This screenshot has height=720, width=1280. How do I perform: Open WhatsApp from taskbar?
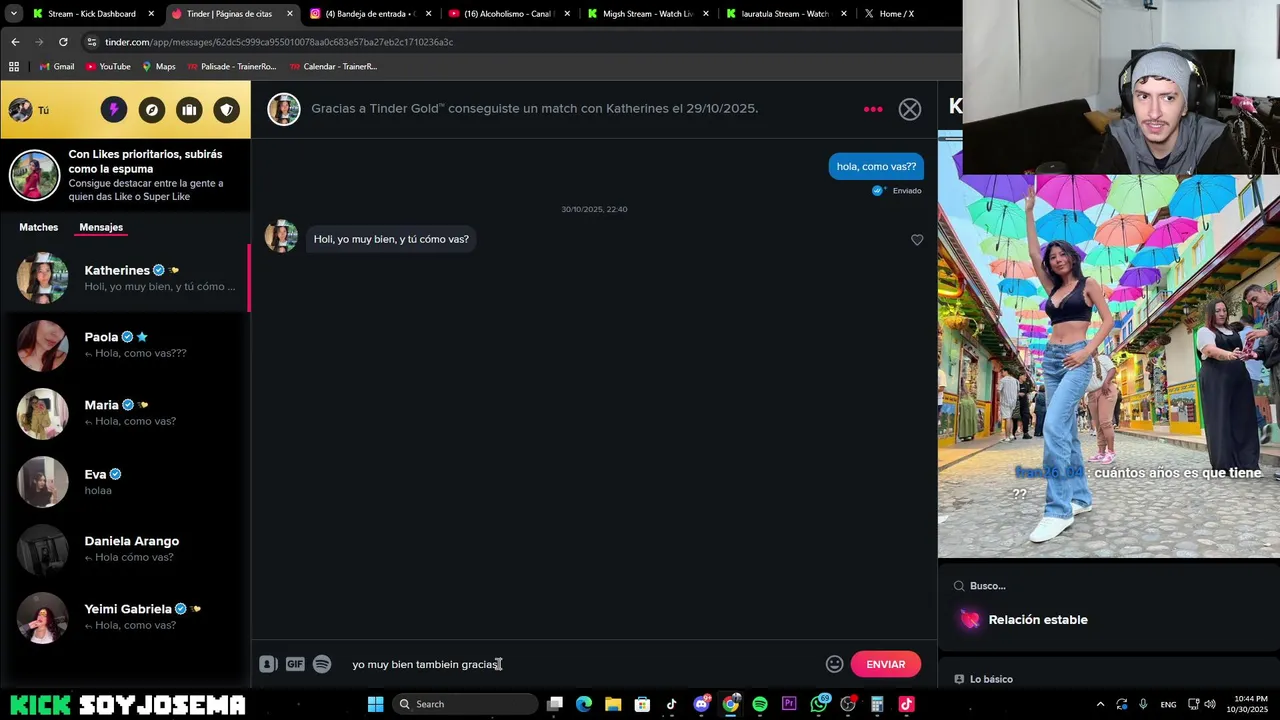[x=819, y=704]
